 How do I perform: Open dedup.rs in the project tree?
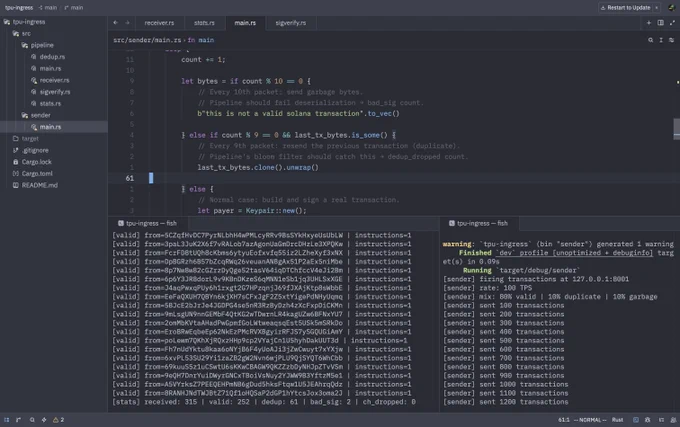click(54, 57)
